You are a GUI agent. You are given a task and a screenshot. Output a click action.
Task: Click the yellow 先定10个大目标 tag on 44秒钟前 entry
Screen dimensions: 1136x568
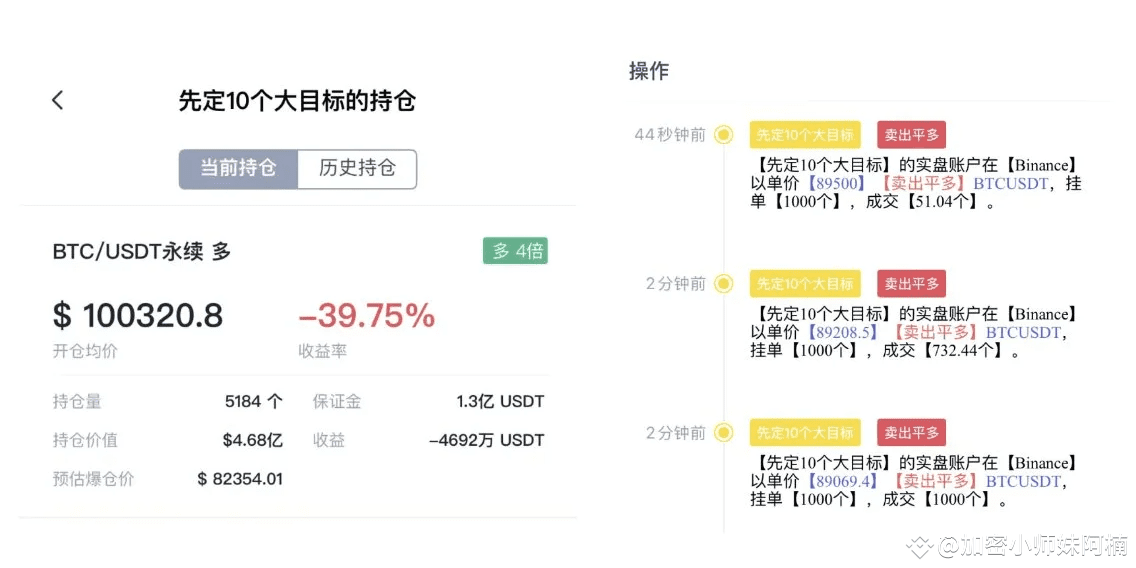pyautogui.click(x=805, y=135)
